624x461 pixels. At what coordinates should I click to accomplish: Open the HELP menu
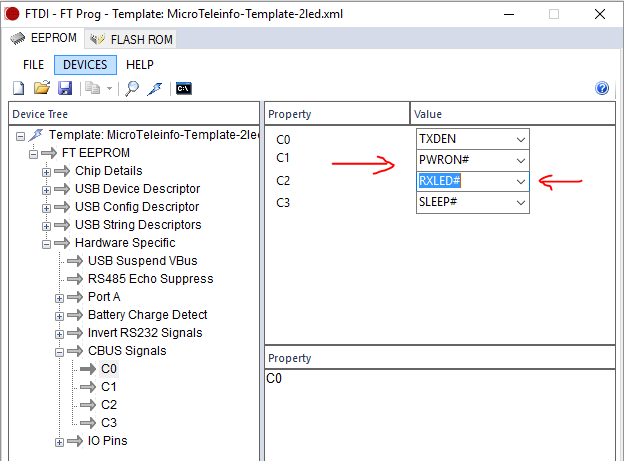pyautogui.click(x=140, y=65)
